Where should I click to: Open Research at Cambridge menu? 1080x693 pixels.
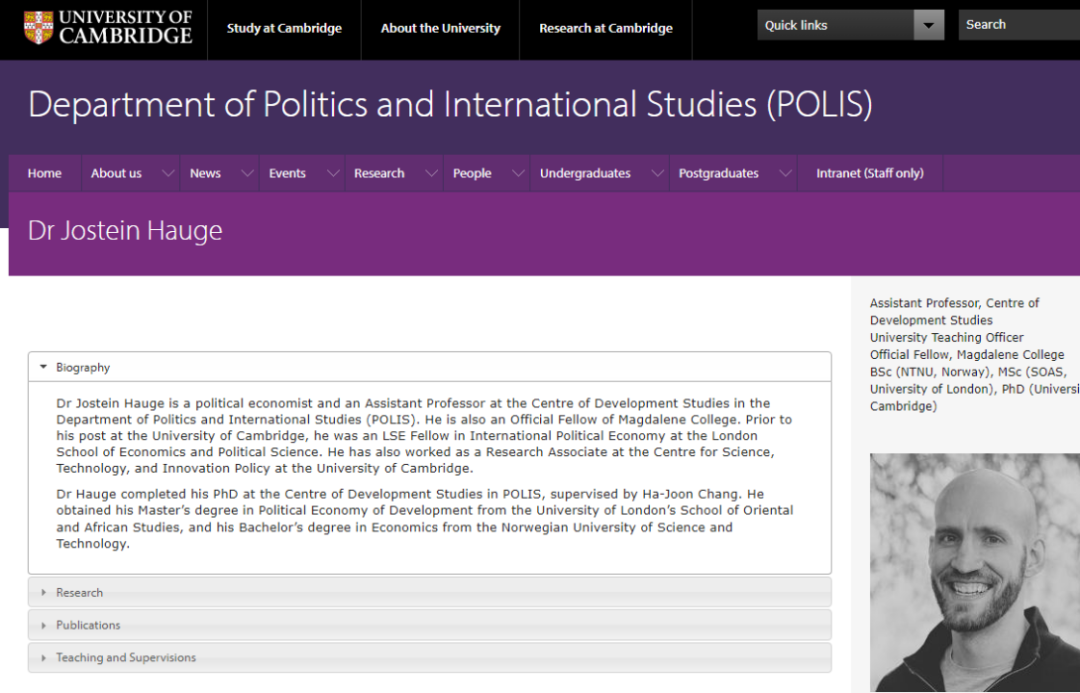605,28
